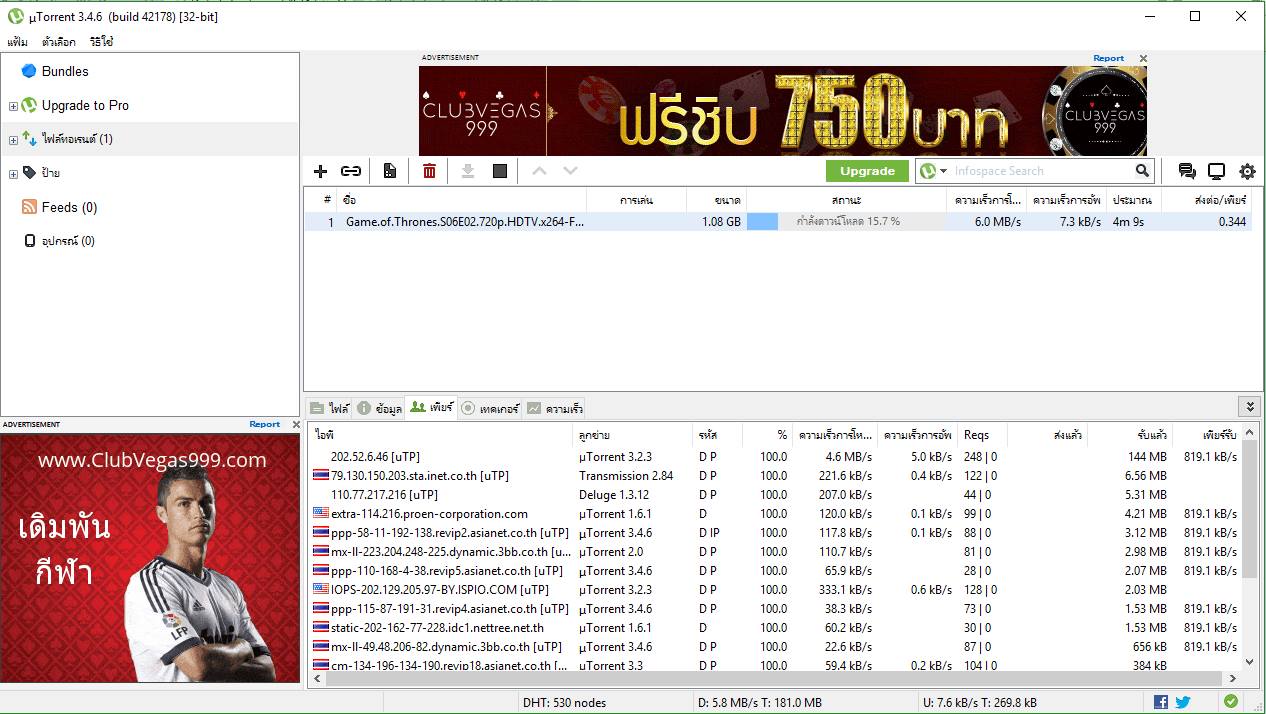Click the peers list scroll-left arrow
The height and width of the screenshot is (714, 1266).
pyautogui.click(x=317, y=679)
